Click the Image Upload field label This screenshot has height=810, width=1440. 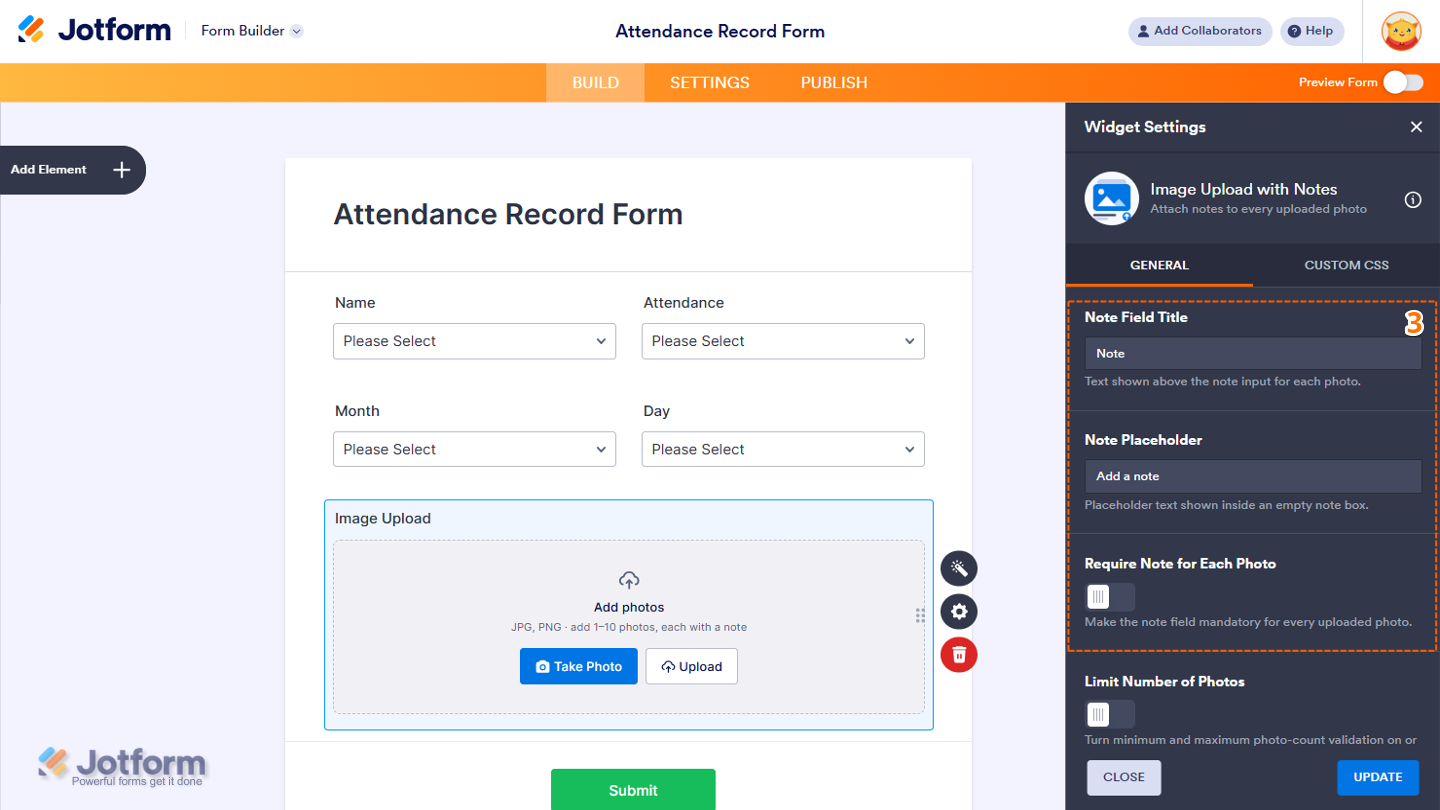click(x=383, y=519)
